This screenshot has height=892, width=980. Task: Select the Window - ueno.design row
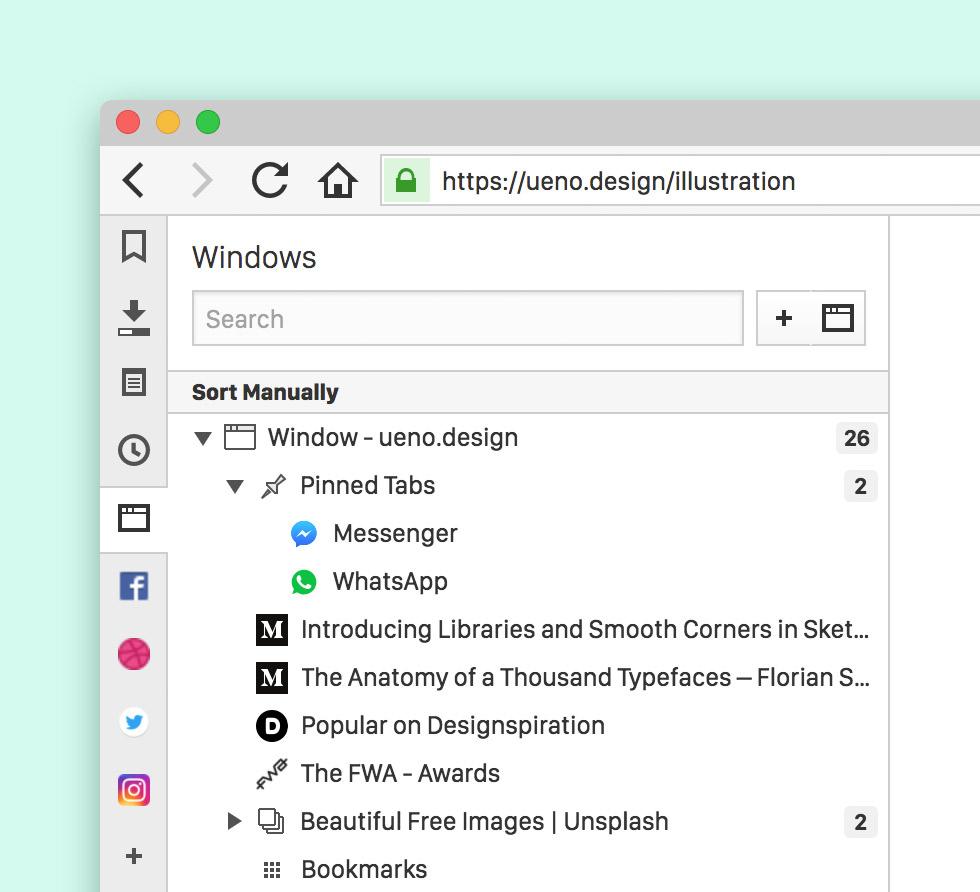(528, 438)
